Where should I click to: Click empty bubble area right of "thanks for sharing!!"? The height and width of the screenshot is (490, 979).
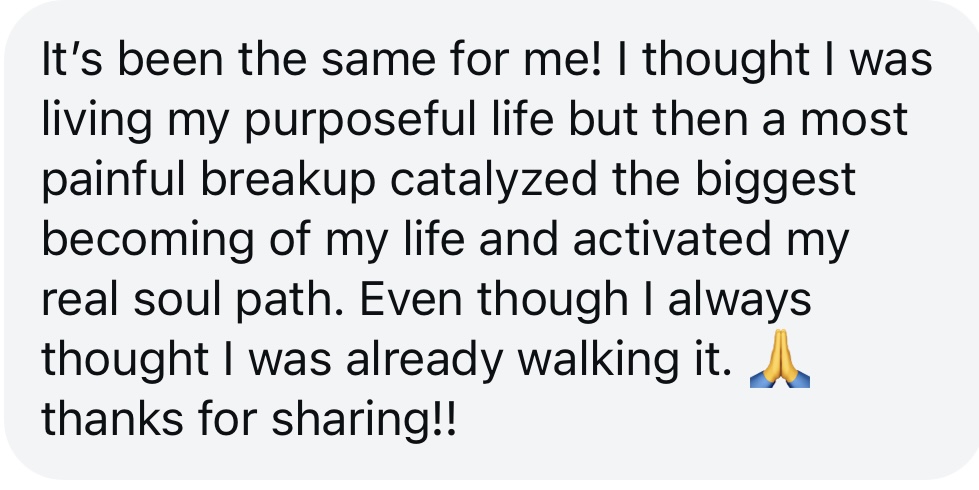[x=700, y=422]
